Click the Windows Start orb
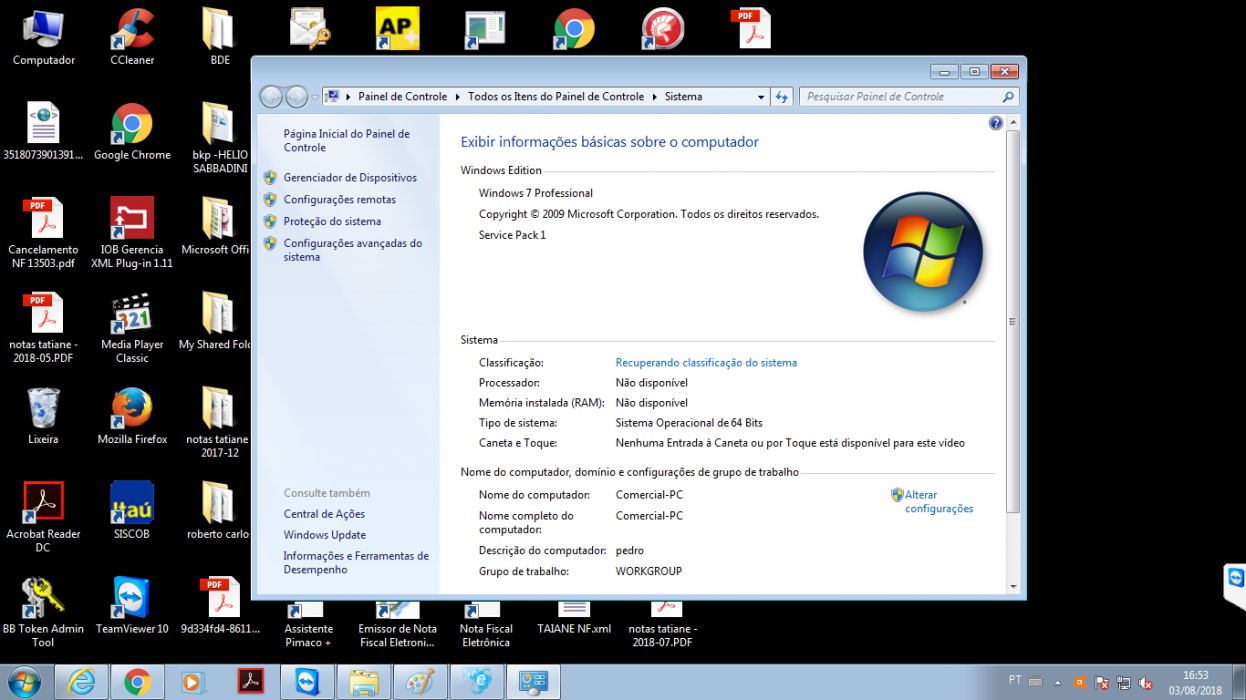This screenshot has width=1246, height=700. click(24, 682)
